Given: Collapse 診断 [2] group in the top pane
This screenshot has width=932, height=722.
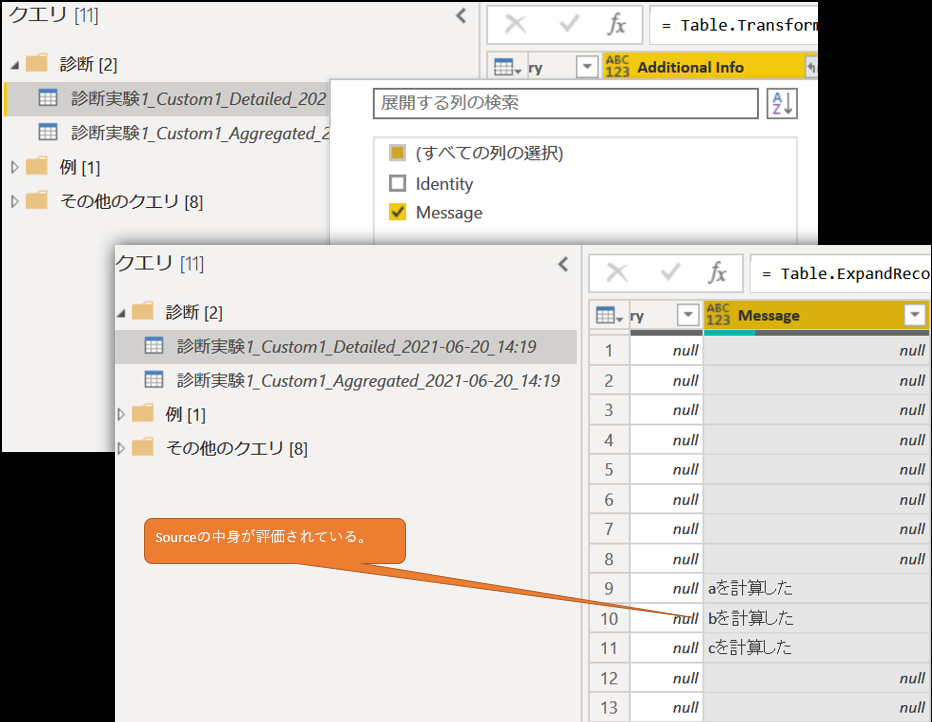Looking at the screenshot, I should pyautogui.click(x=15, y=65).
